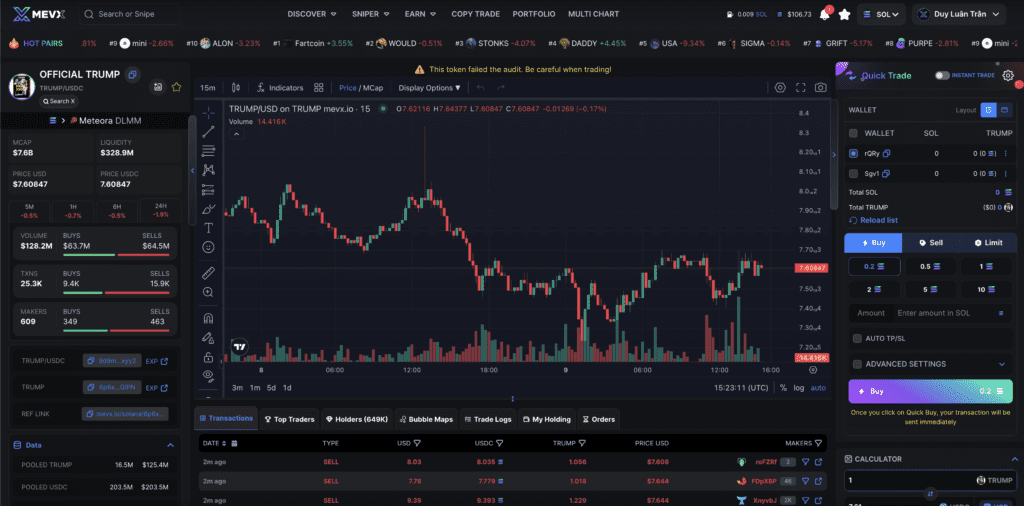
Task: Open the Bubble Maps tab
Action: 426,419
